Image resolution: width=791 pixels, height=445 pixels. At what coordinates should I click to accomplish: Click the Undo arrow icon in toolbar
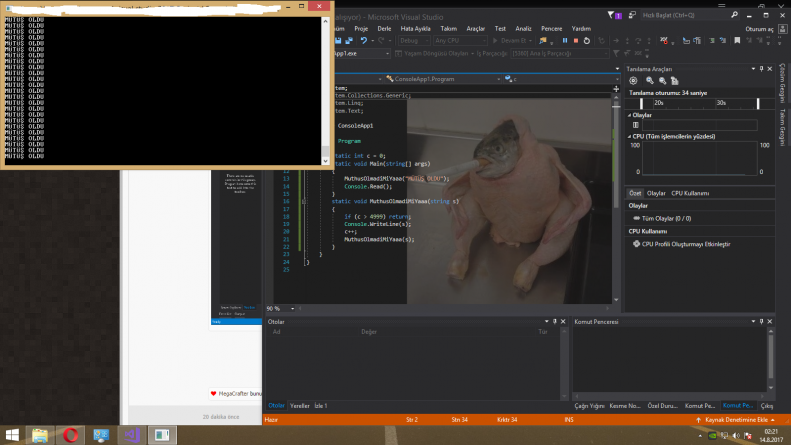pyautogui.click(x=363, y=41)
